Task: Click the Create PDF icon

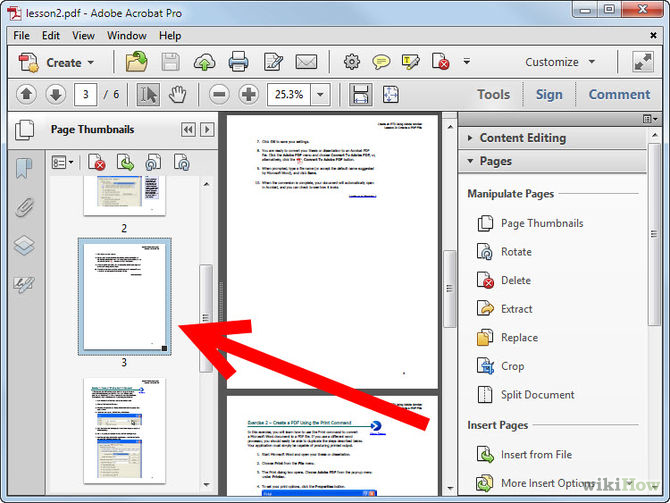Action: tap(29, 62)
